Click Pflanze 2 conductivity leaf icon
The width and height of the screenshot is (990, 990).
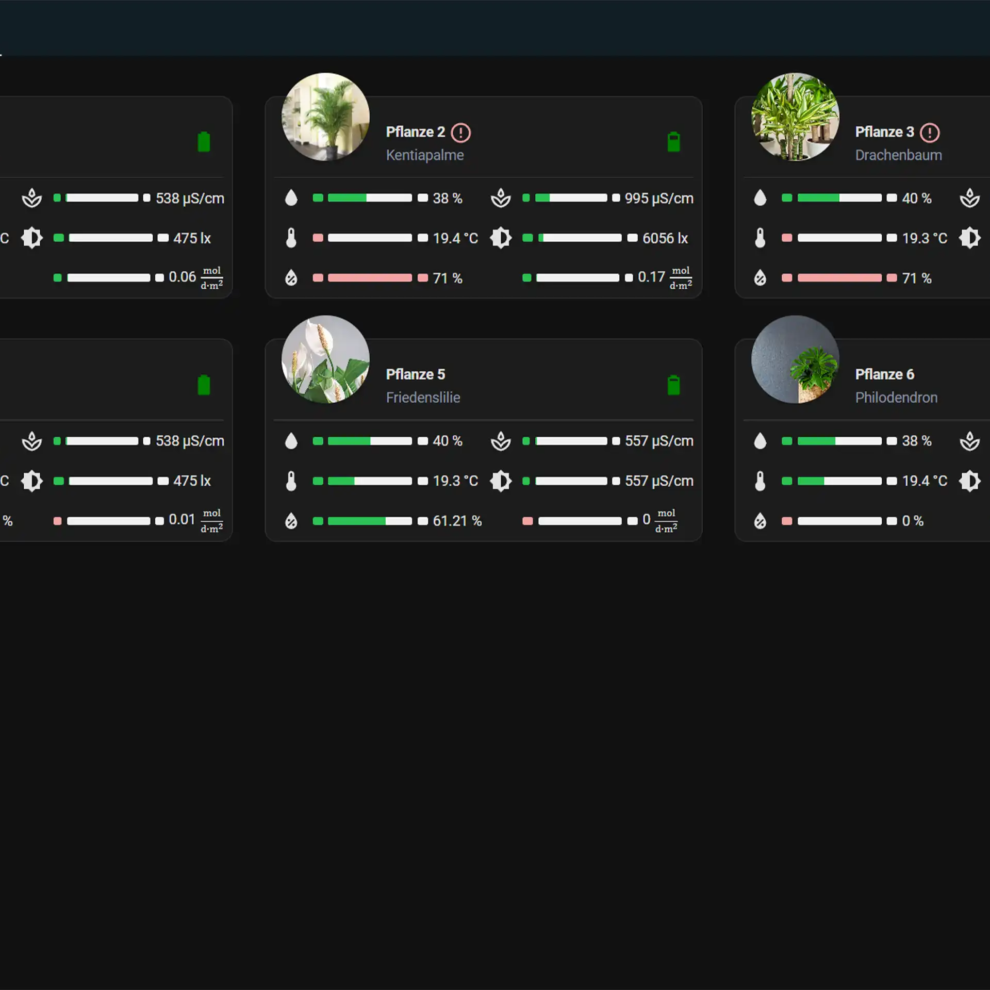(x=501, y=198)
